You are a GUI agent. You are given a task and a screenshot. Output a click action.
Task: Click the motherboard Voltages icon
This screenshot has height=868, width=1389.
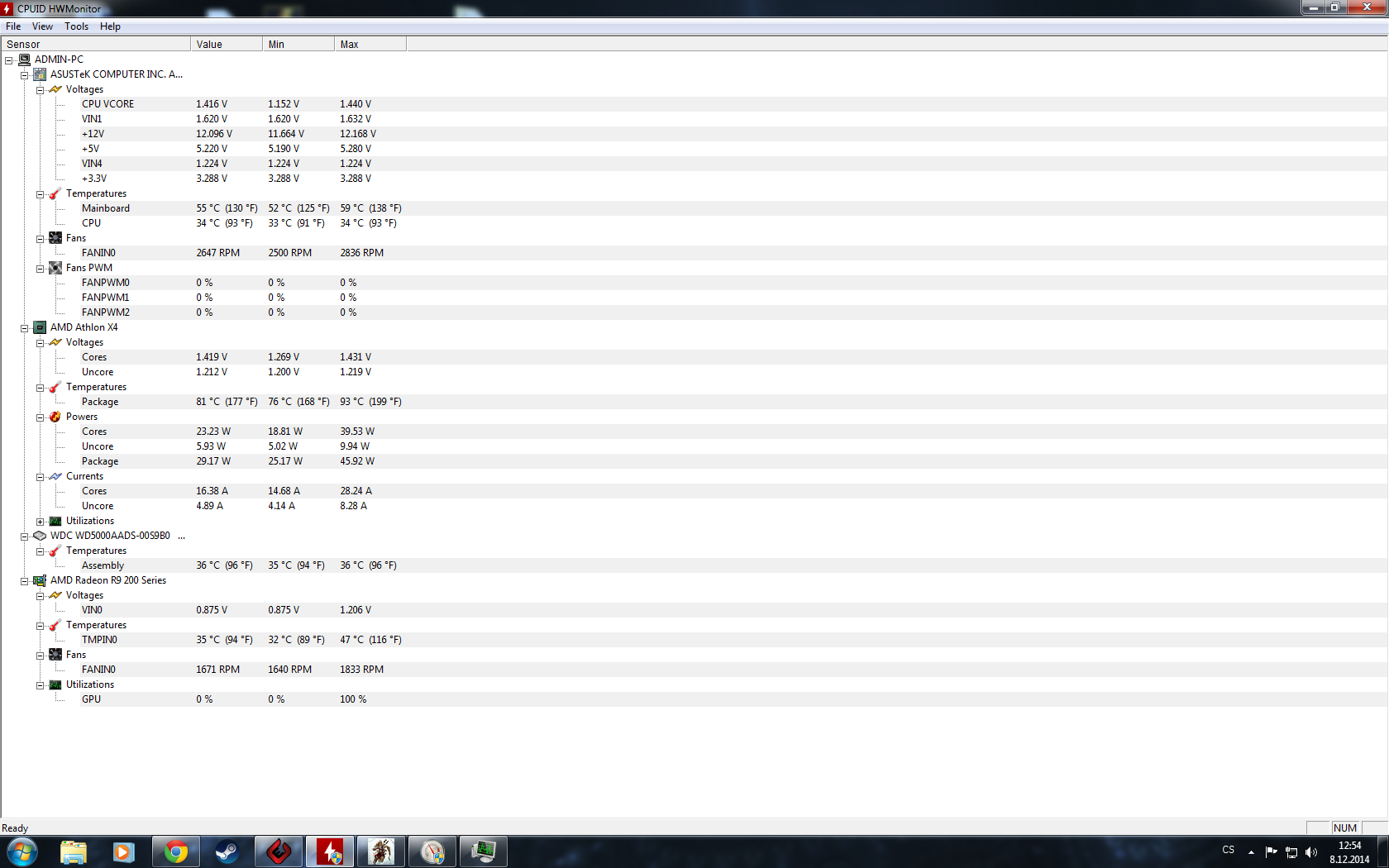click(55, 89)
